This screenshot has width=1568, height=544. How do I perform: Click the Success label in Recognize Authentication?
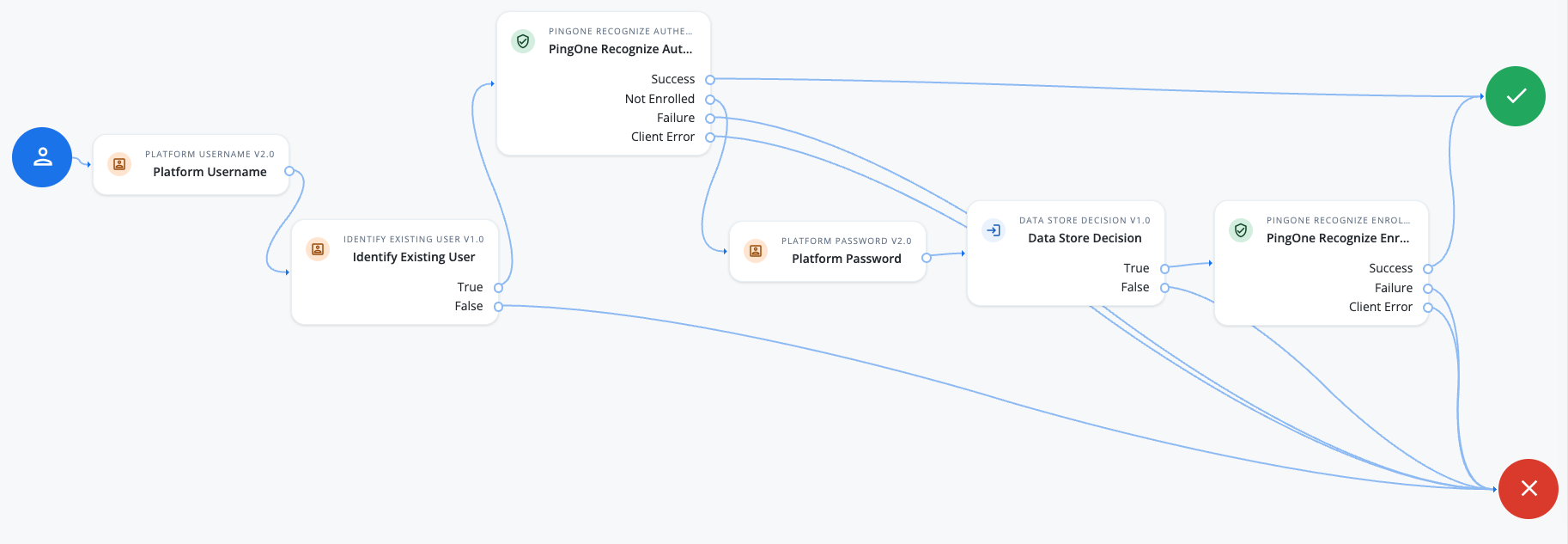(x=672, y=79)
